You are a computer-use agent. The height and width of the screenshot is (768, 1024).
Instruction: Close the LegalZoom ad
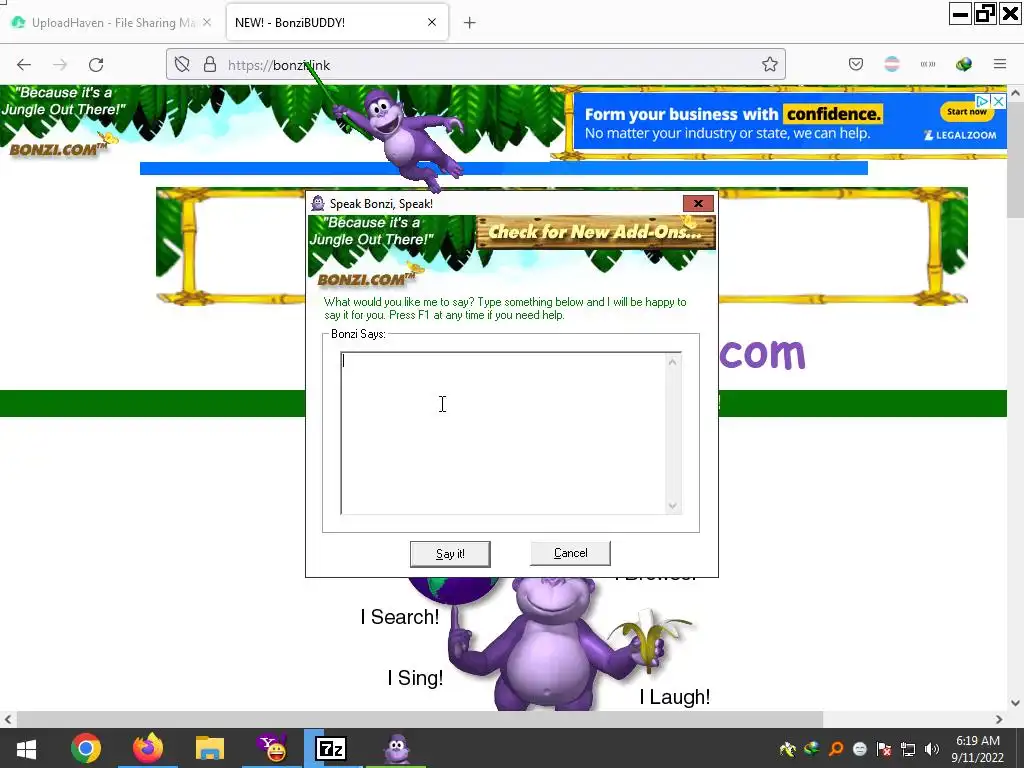click(999, 101)
